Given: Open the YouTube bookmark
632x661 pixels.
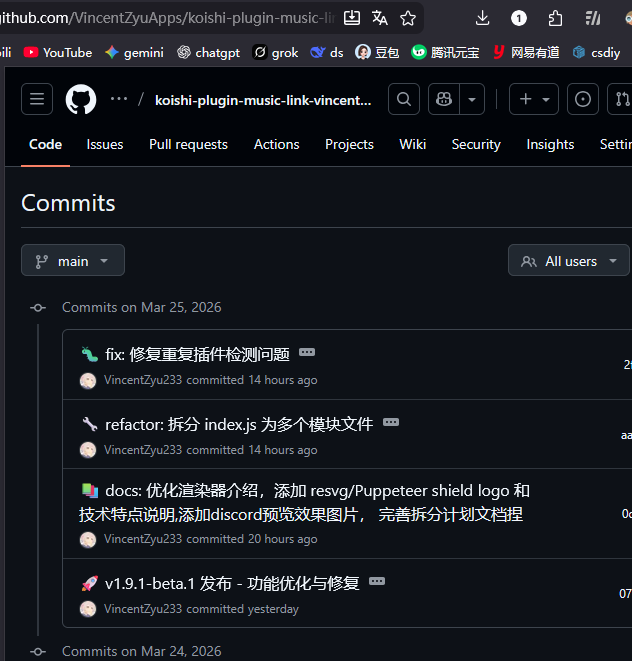Looking at the screenshot, I should tap(58, 52).
